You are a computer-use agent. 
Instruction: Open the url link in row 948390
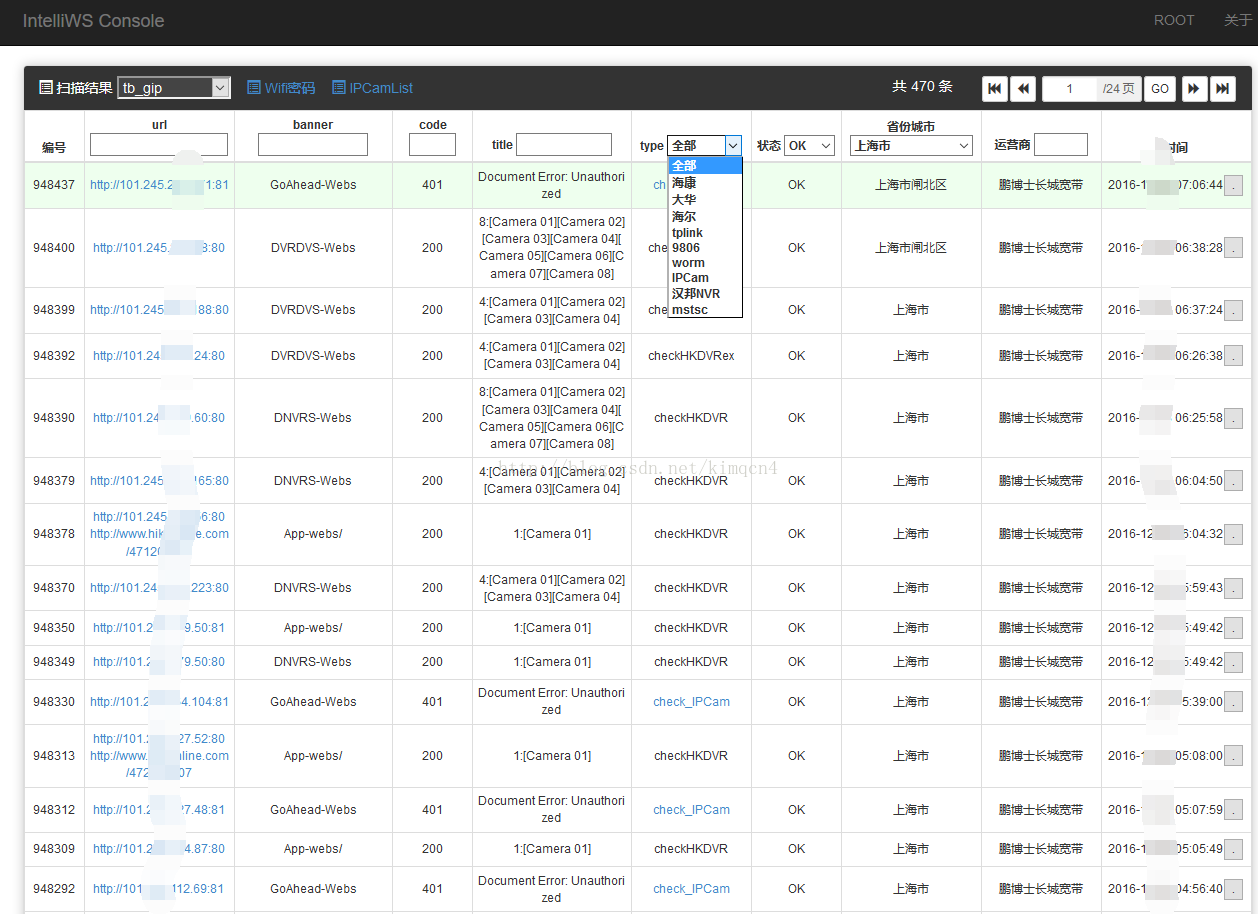(x=159, y=418)
